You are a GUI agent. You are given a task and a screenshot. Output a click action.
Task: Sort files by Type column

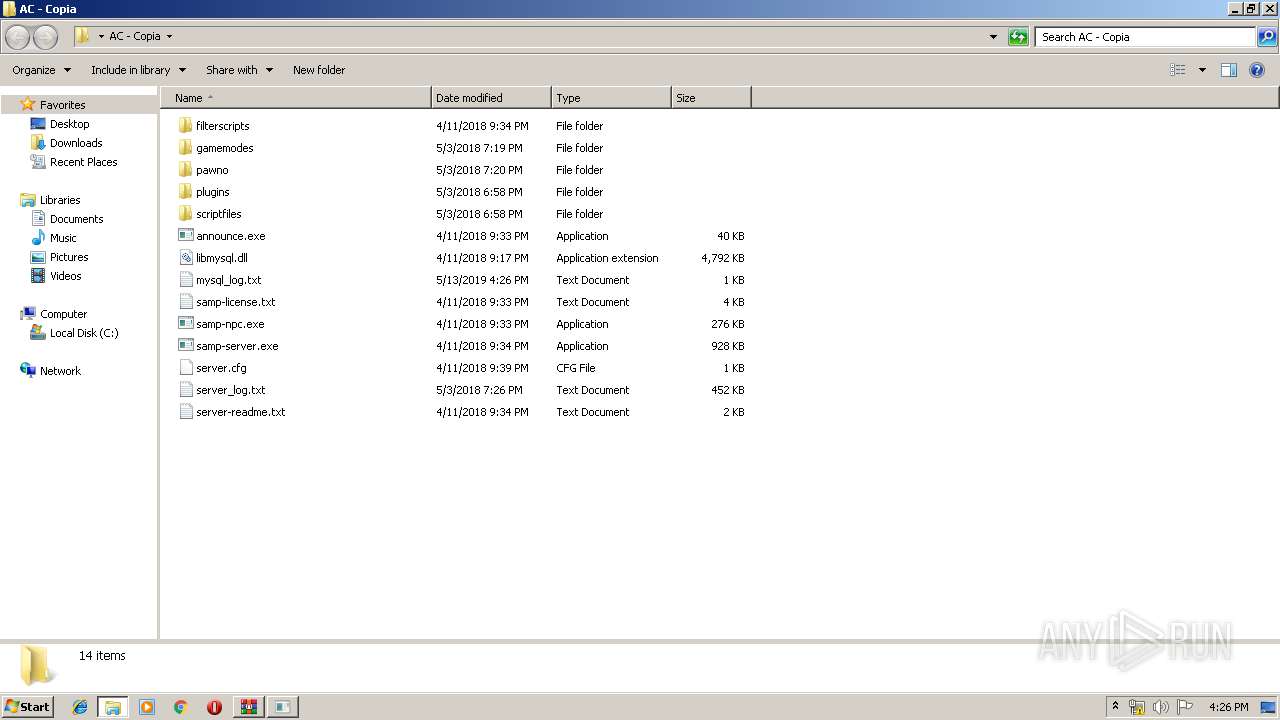(x=611, y=98)
